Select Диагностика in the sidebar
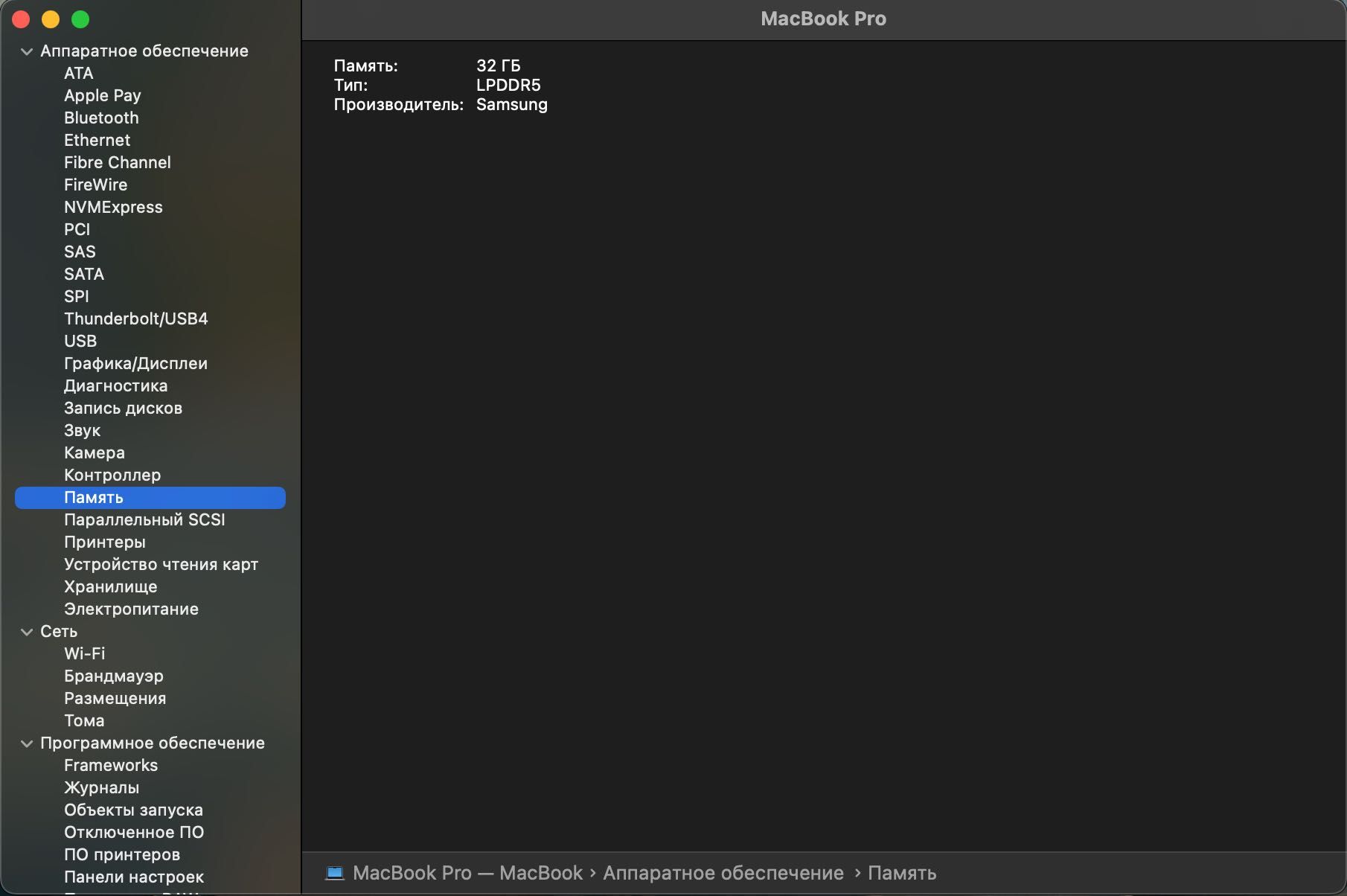Viewport: 1347px width, 896px height. [x=115, y=385]
